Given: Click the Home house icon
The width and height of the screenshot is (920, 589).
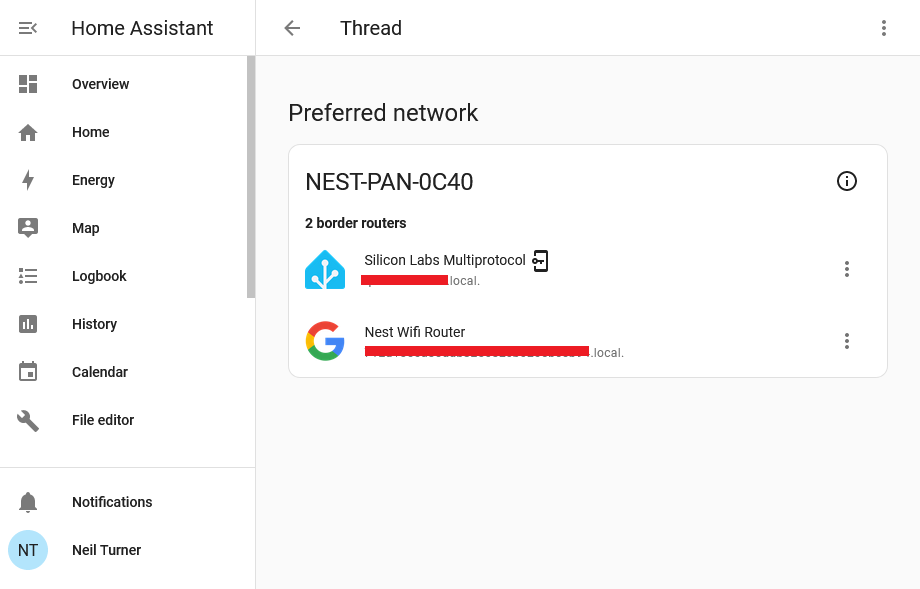Looking at the screenshot, I should pyautogui.click(x=28, y=132).
